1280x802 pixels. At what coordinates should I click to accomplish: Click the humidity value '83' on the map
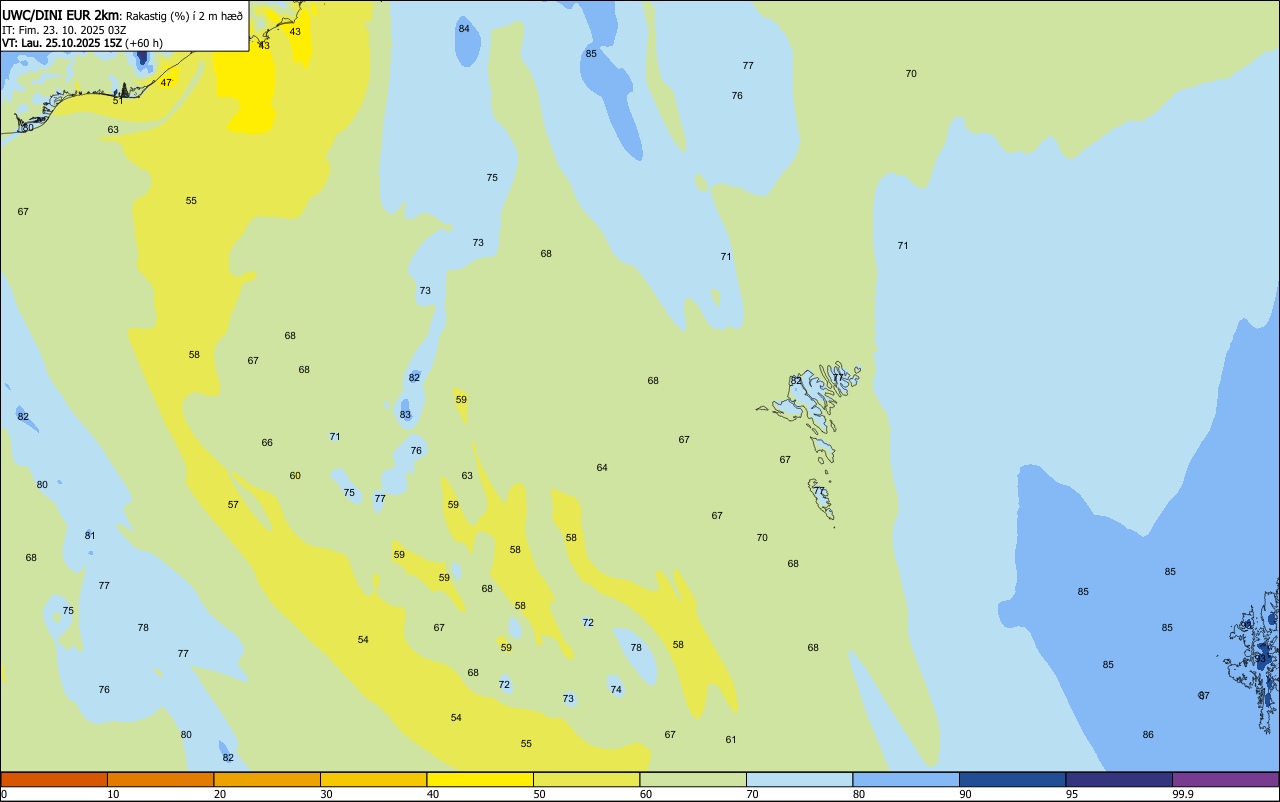405,414
